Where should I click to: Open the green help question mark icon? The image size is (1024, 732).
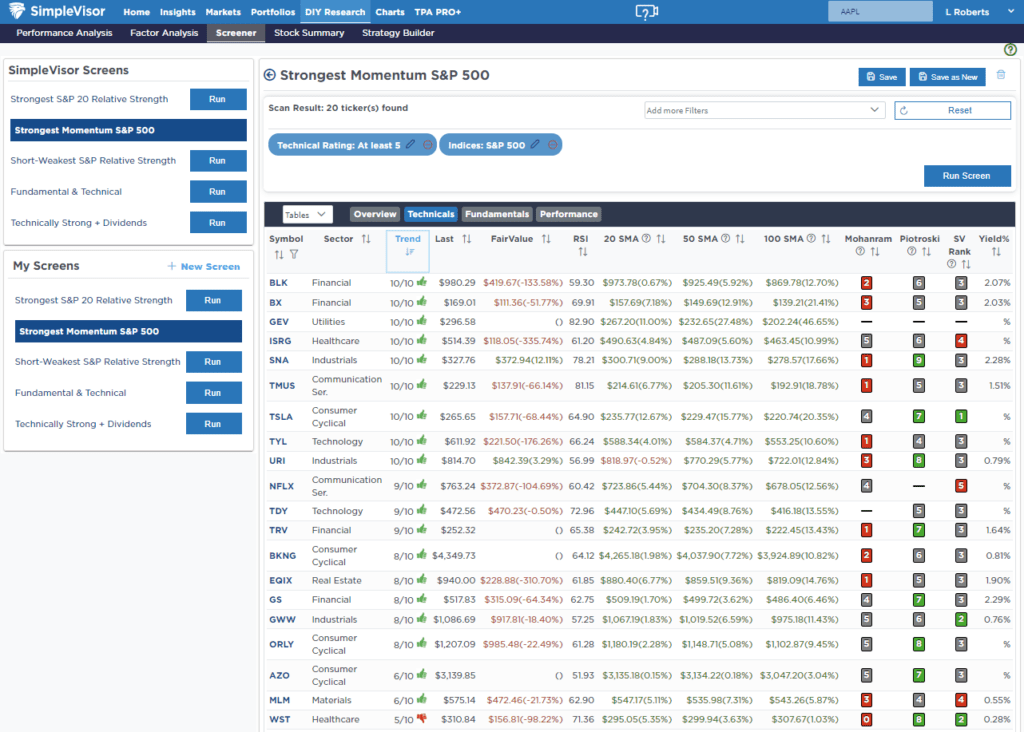coord(1010,50)
